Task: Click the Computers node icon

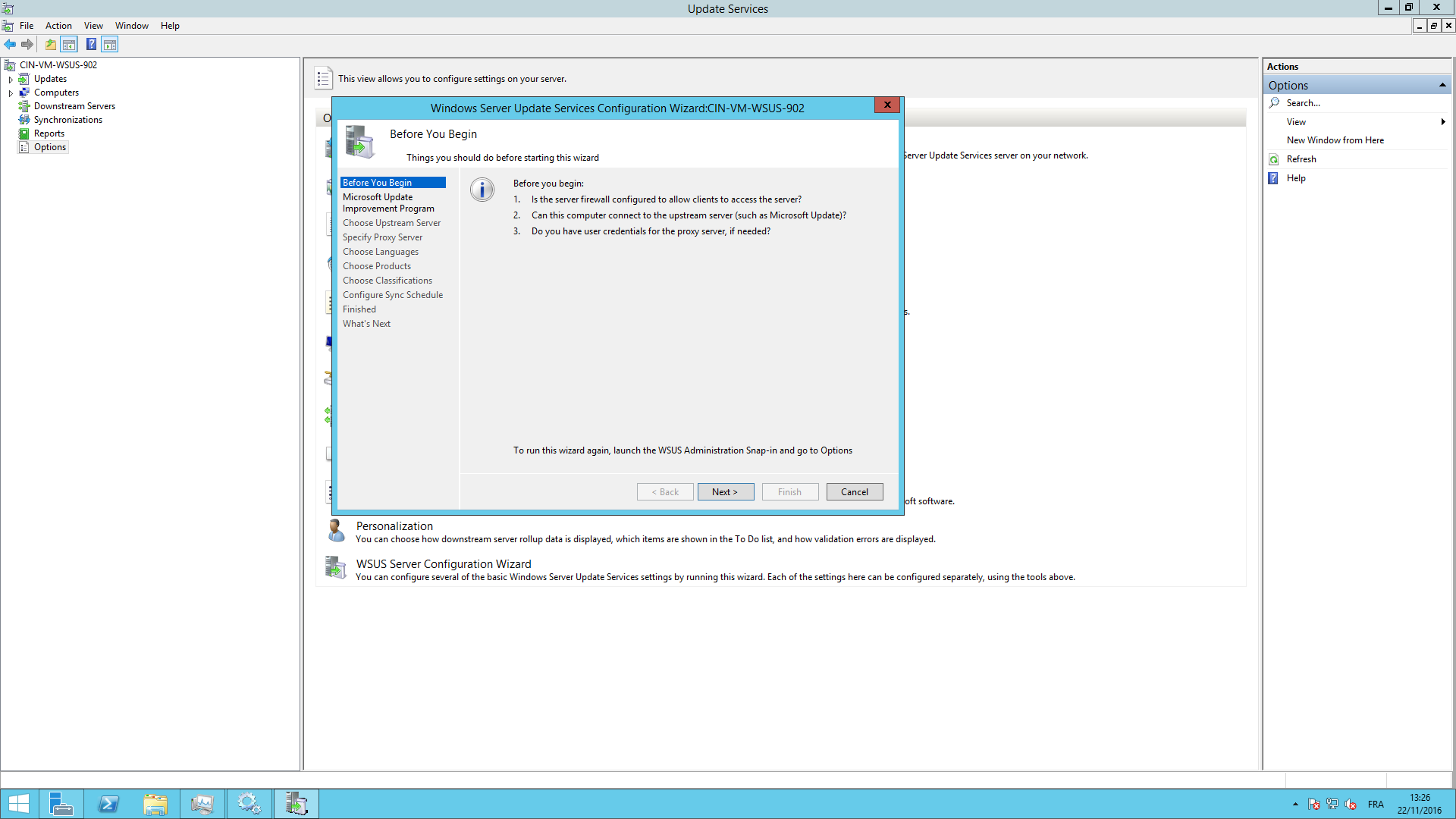Action: [24, 93]
